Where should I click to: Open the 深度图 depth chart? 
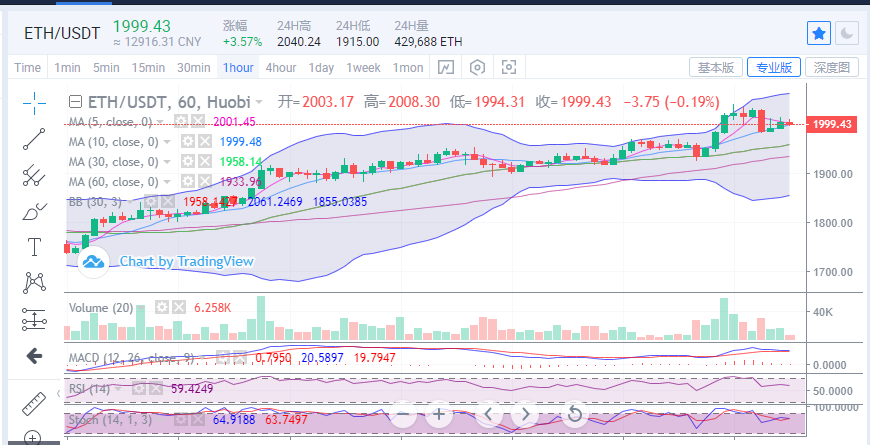click(x=832, y=68)
